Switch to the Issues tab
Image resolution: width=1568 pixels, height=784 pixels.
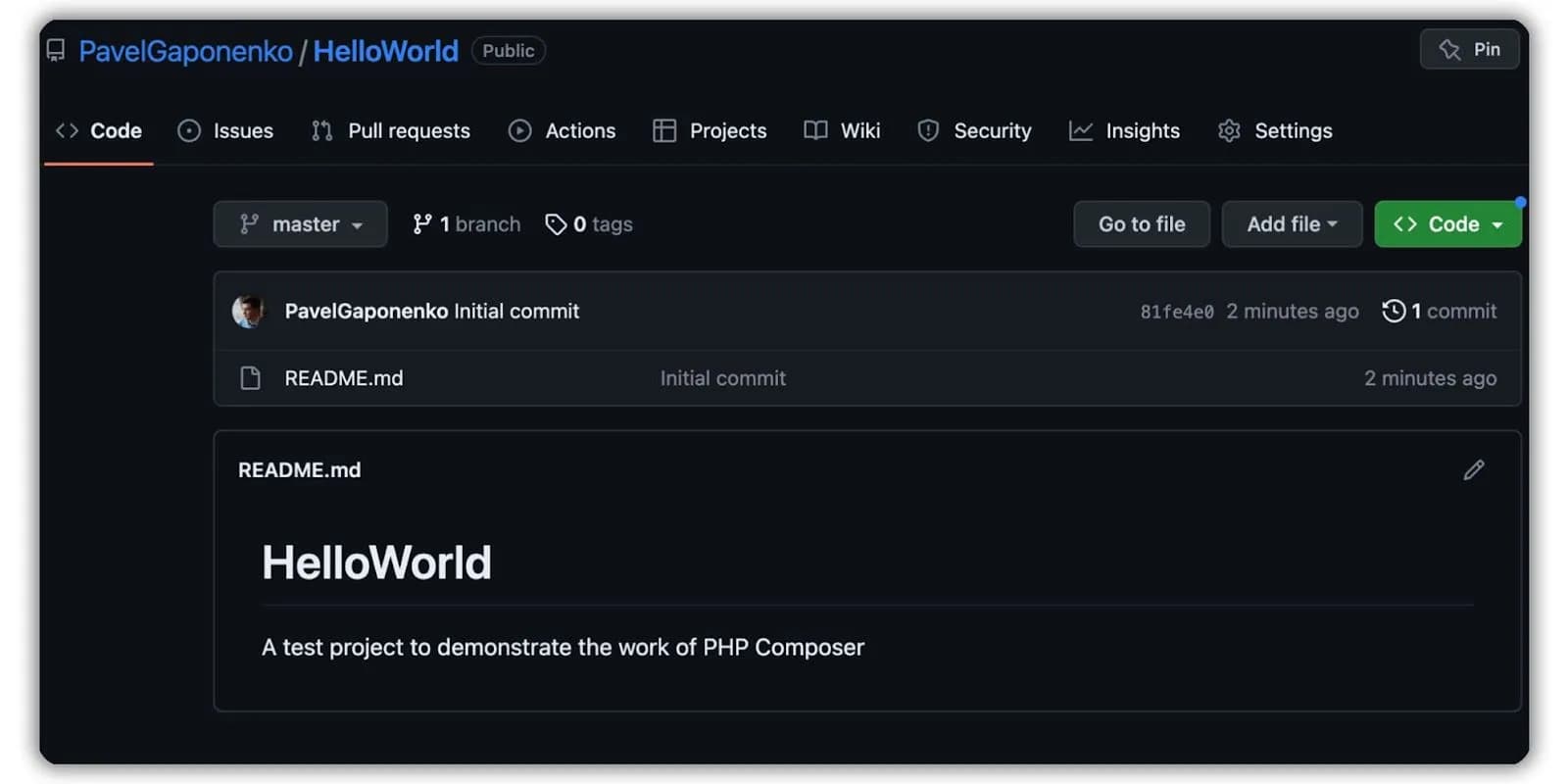(x=225, y=130)
